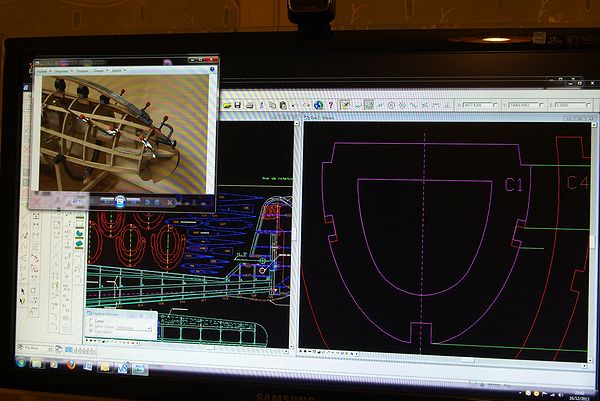Click scroll-down arrow of left drawing view
600x401 pixels.
pos(292,346)
